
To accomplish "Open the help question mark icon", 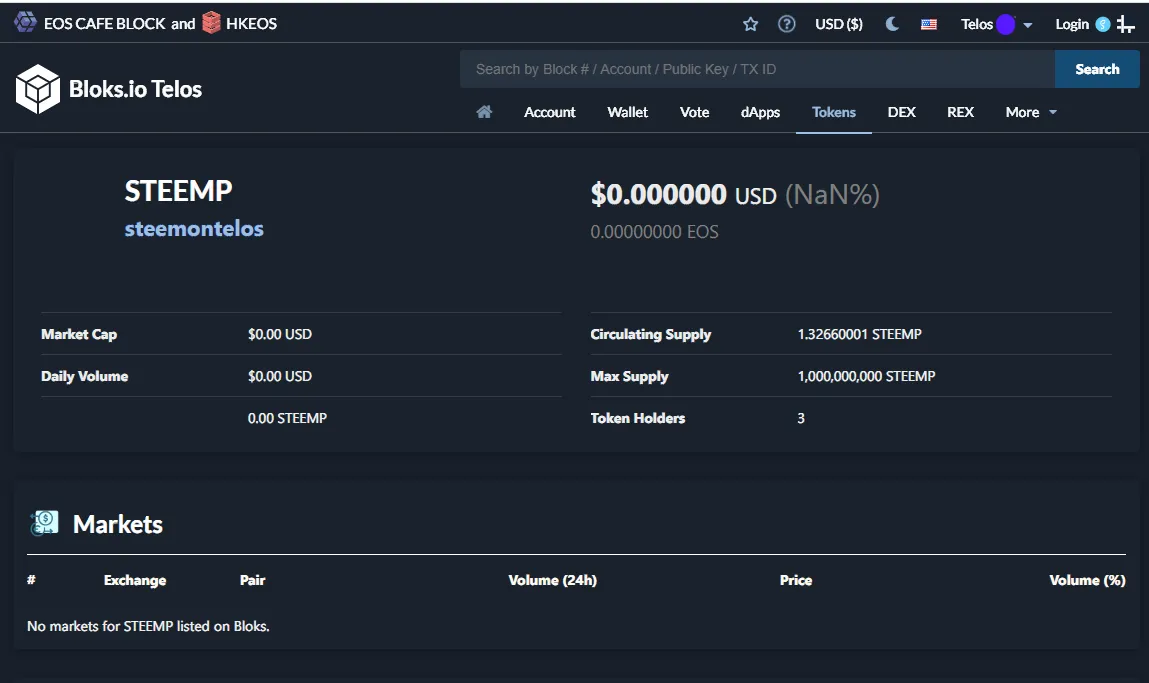I will [x=786, y=24].
